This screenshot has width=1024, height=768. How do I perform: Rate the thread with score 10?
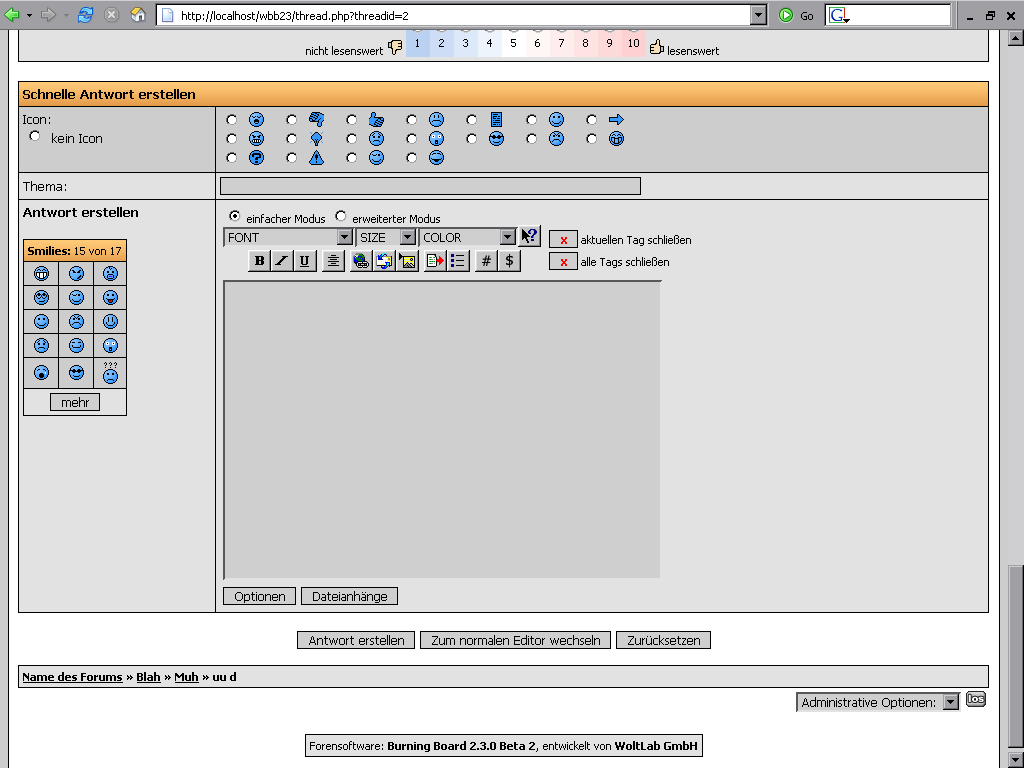point(634,44)
